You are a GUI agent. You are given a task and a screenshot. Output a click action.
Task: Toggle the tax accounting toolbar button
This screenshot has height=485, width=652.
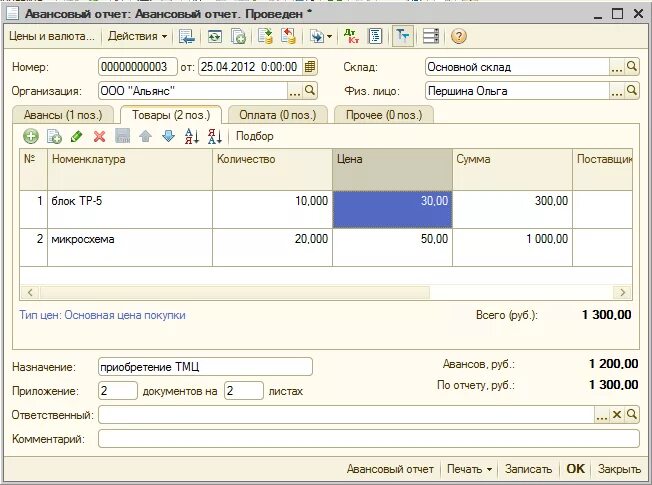403,36
